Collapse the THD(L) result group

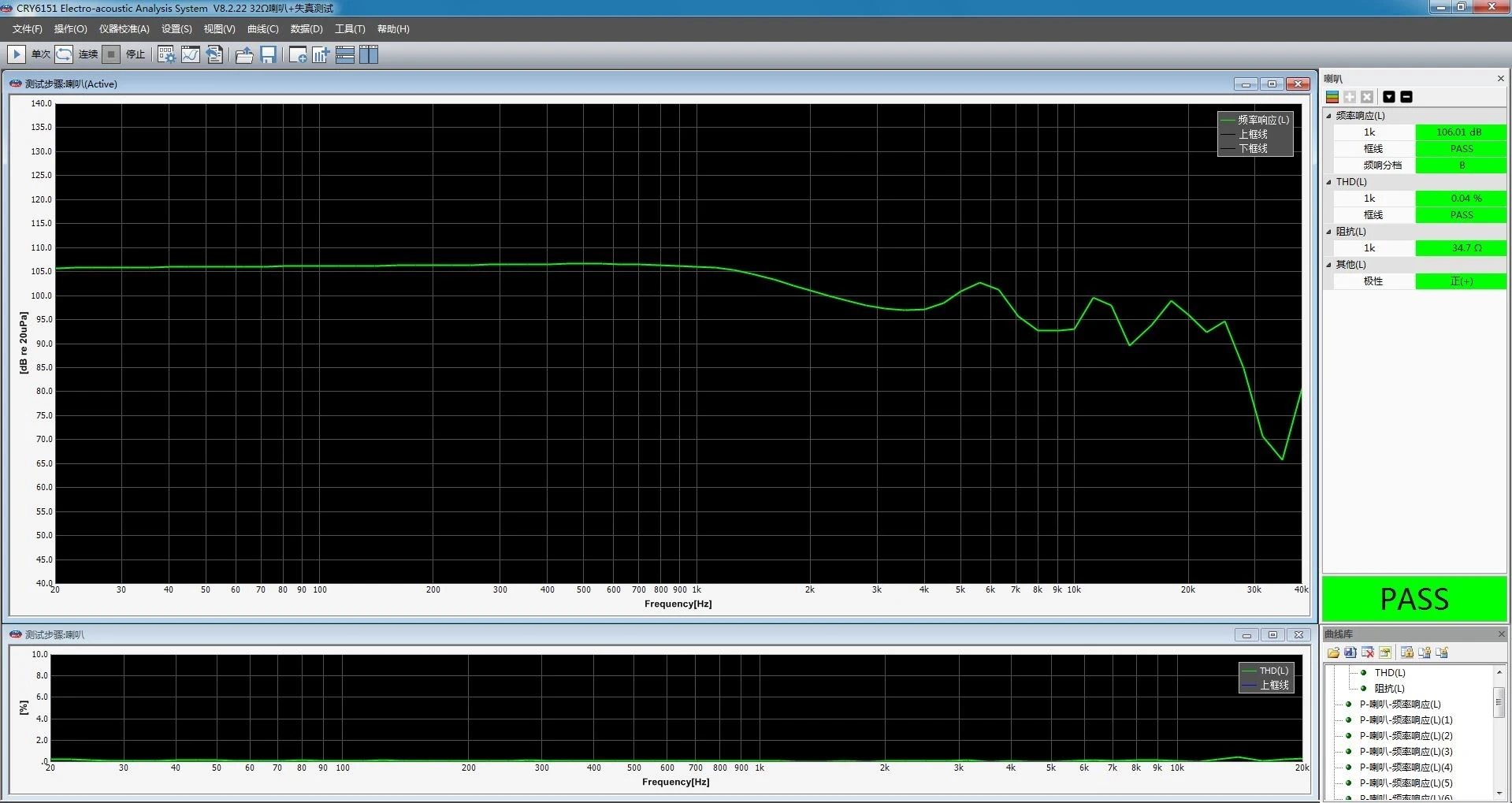tap(1329, 182)
